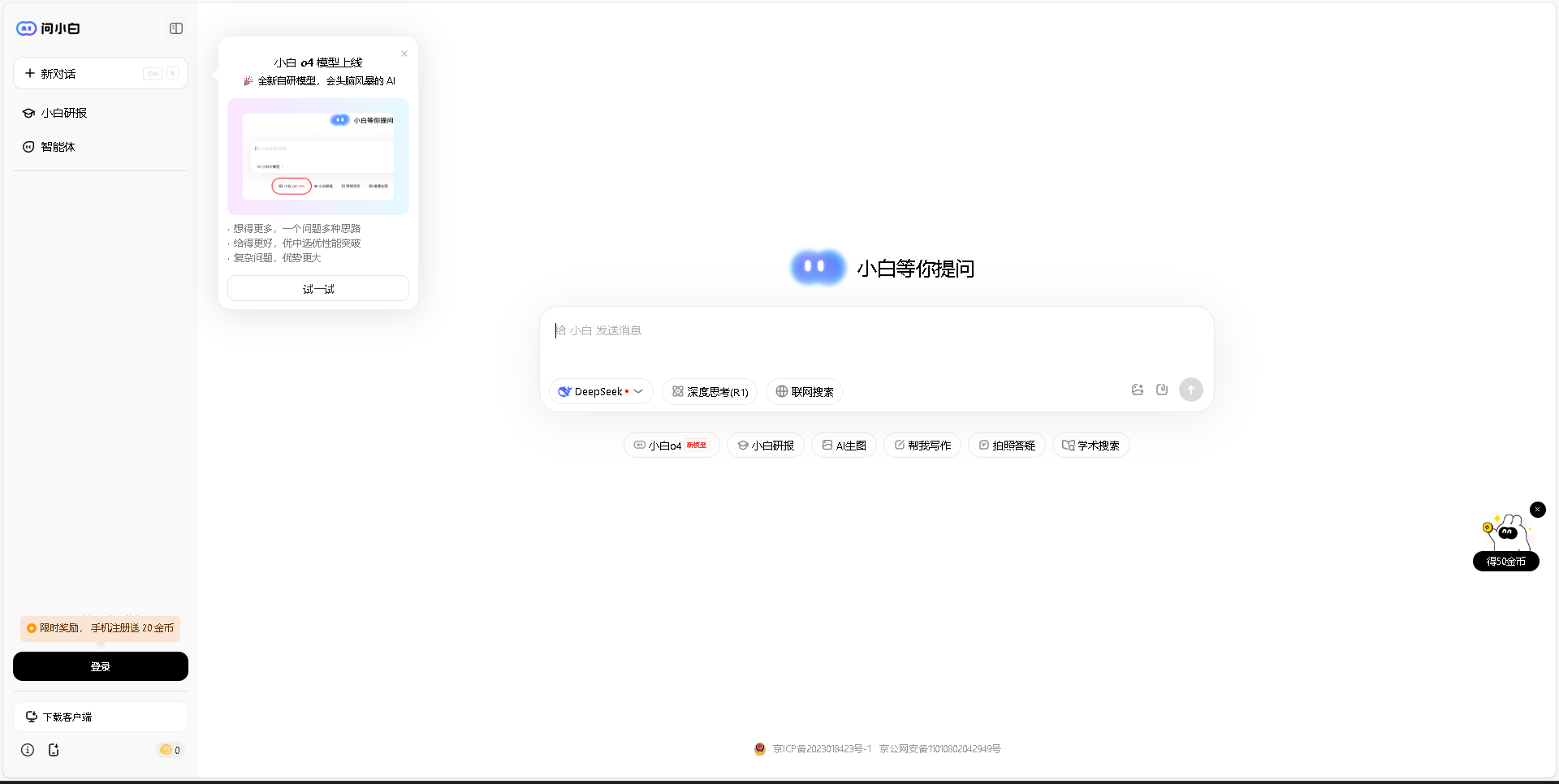Viewport: 1559px width, 784px height.
Task: Click the 登录 login button
Action: tap(100, 666)
